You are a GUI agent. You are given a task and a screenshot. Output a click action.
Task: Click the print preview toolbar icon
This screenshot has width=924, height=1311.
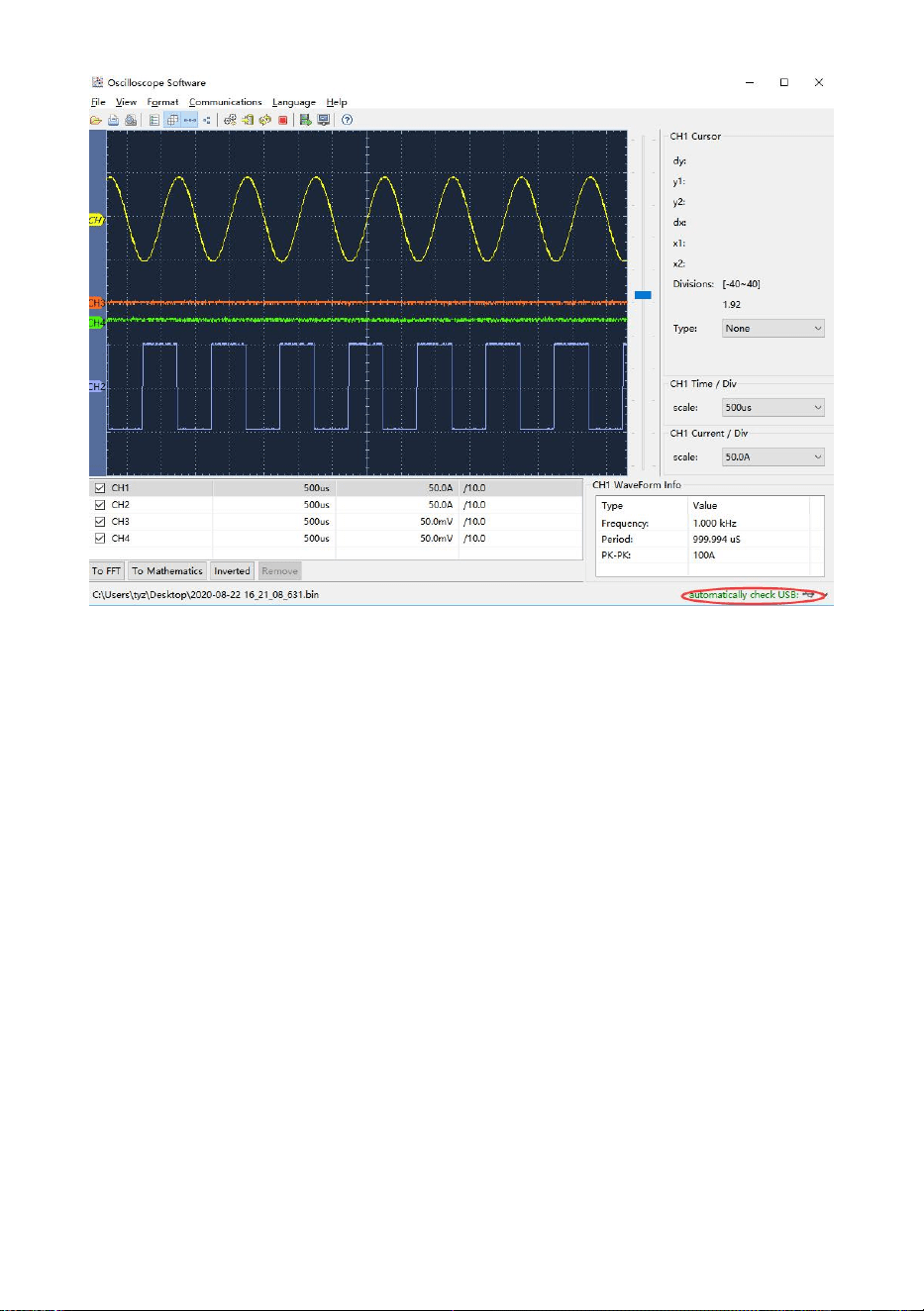(x=131, y=120)
